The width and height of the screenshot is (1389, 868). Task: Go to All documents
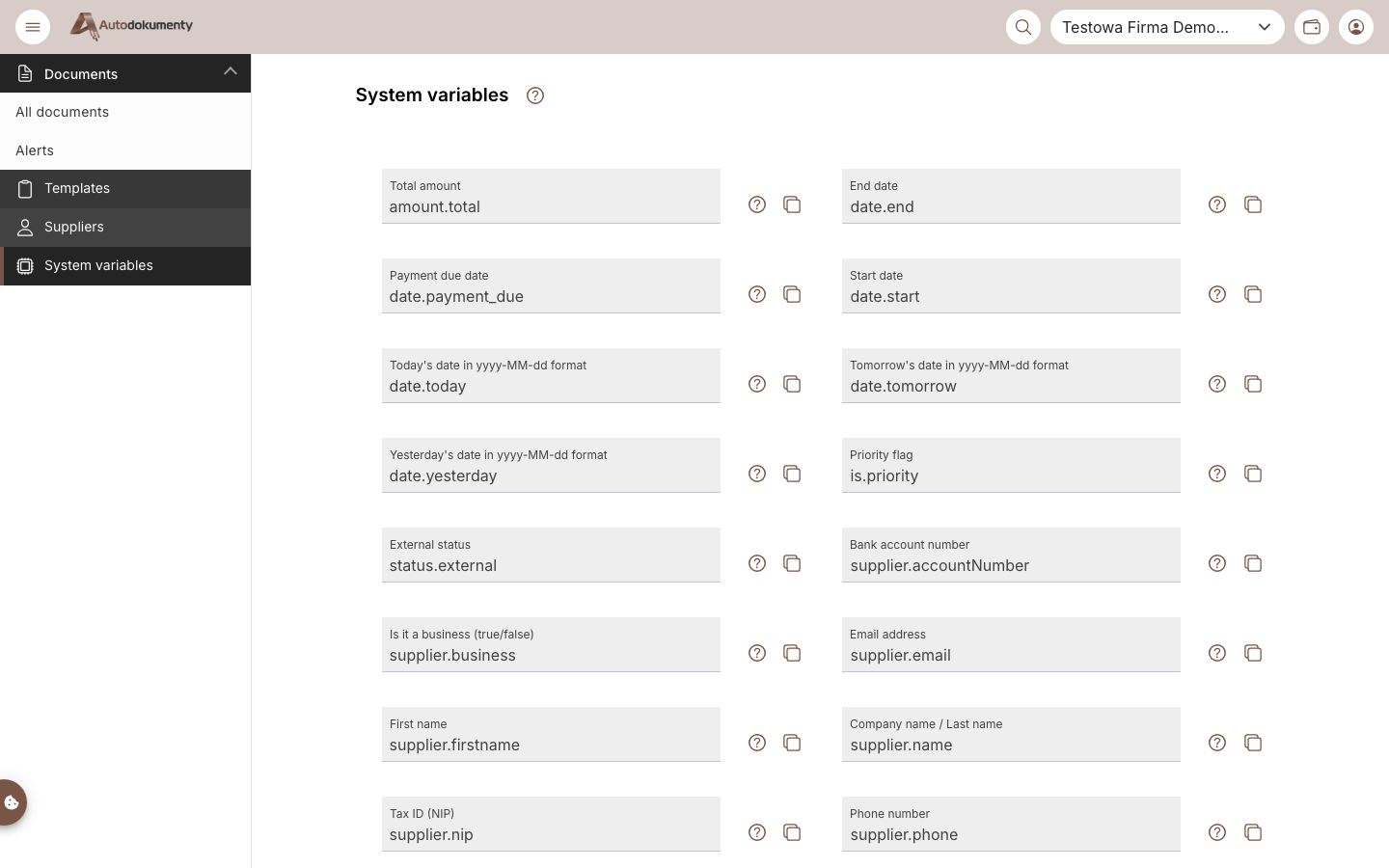125,112
